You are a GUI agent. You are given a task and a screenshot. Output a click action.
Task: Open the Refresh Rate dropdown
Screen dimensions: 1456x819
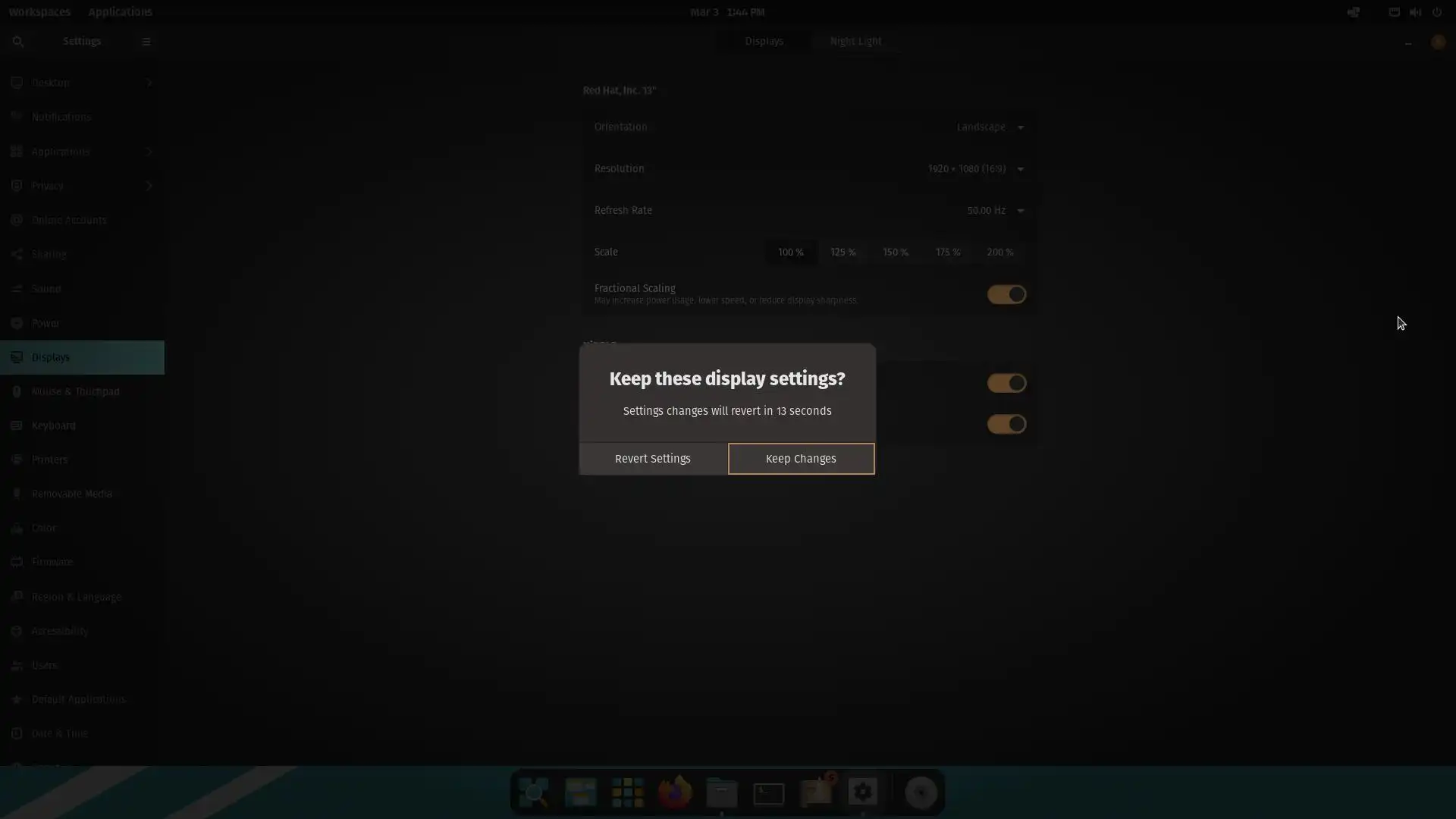click(x=995, y=210)
